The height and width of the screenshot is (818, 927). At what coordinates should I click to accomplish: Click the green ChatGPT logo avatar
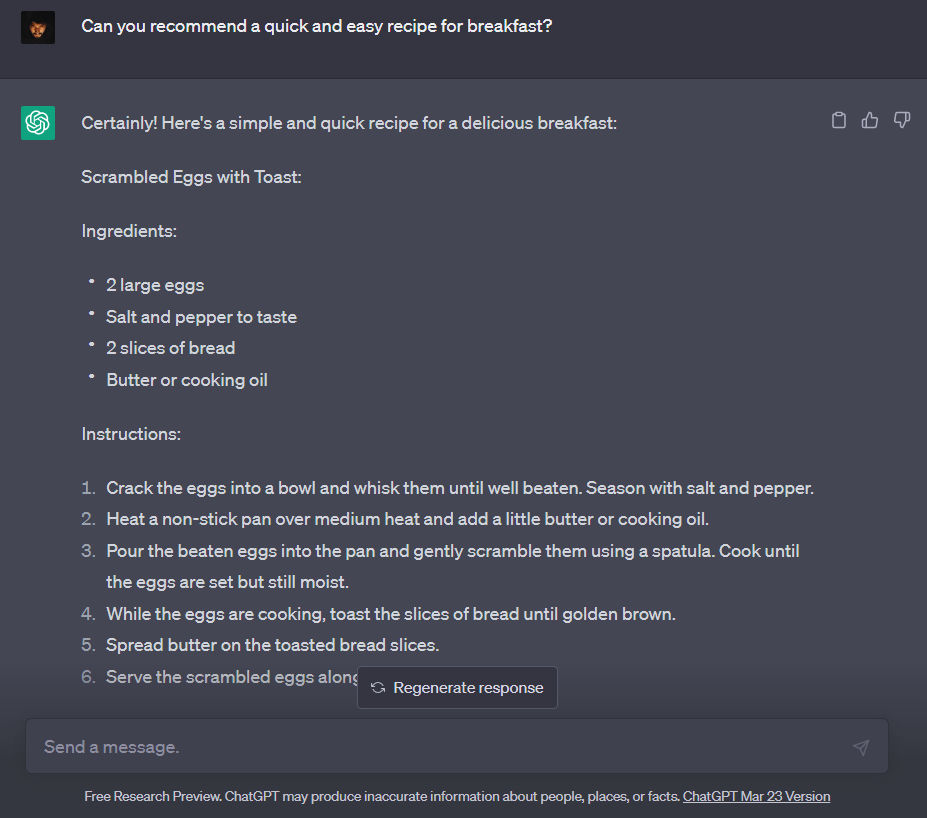(38, 123)
